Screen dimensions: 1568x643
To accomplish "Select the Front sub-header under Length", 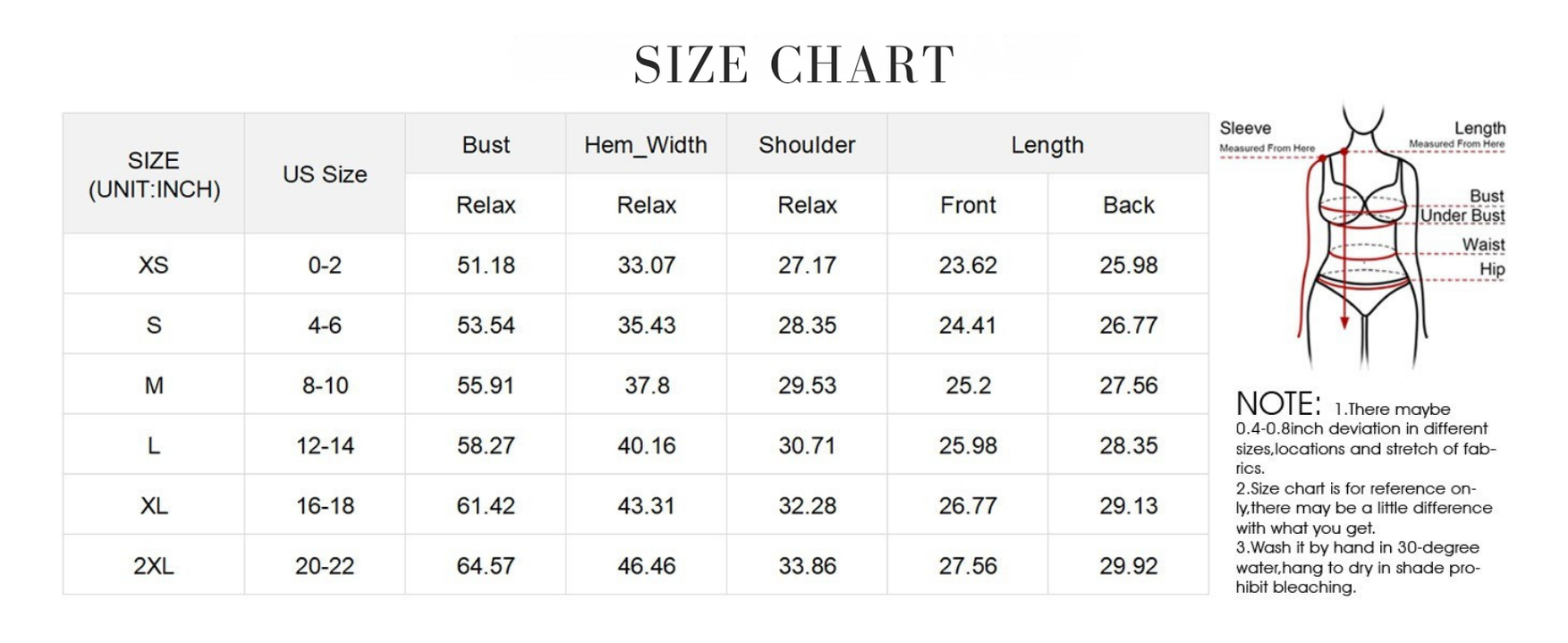I will [968, 205].
